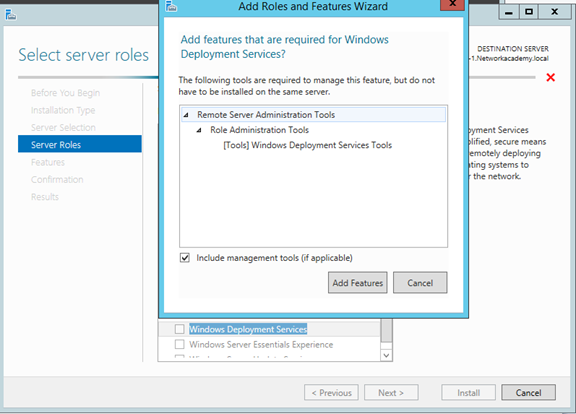
Task: Check the Windows Deployment Services role
Action: tap(179, 329)
